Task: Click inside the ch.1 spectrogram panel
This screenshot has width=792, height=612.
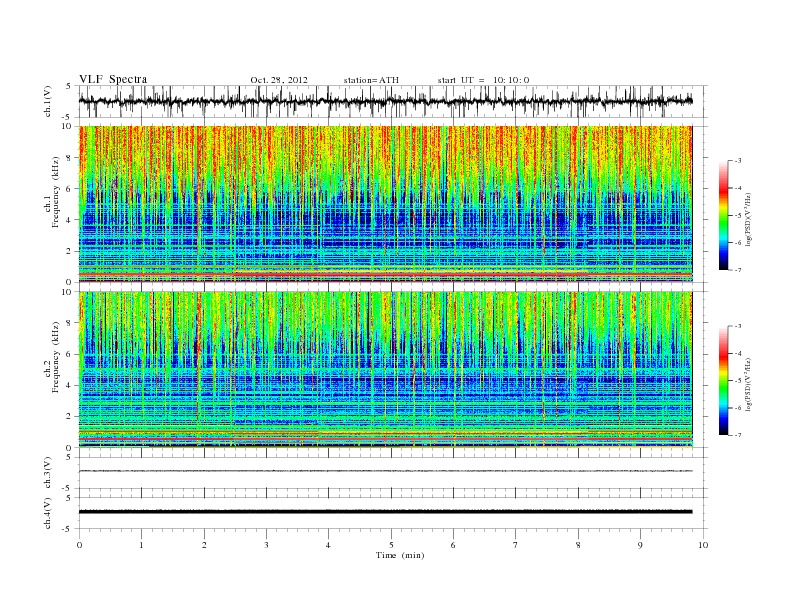Action: pyautogui.click(x=385, y=204)
